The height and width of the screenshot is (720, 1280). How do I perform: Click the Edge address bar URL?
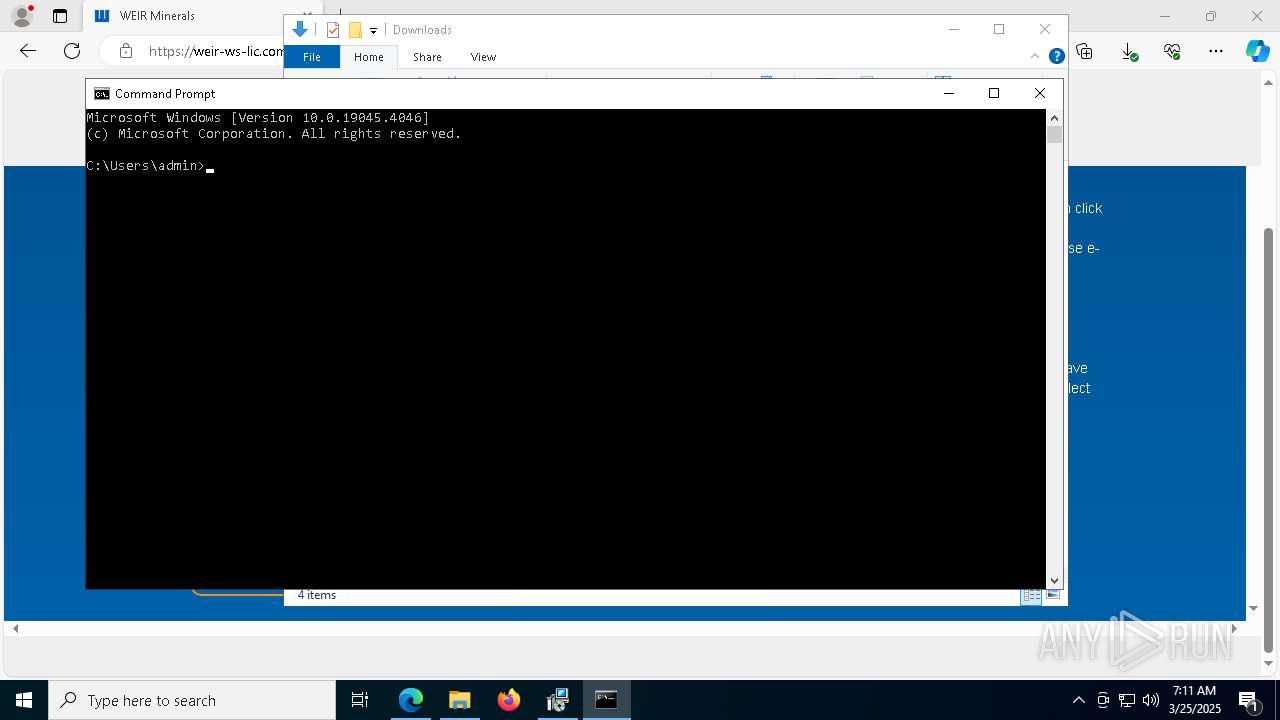[215, 51]
